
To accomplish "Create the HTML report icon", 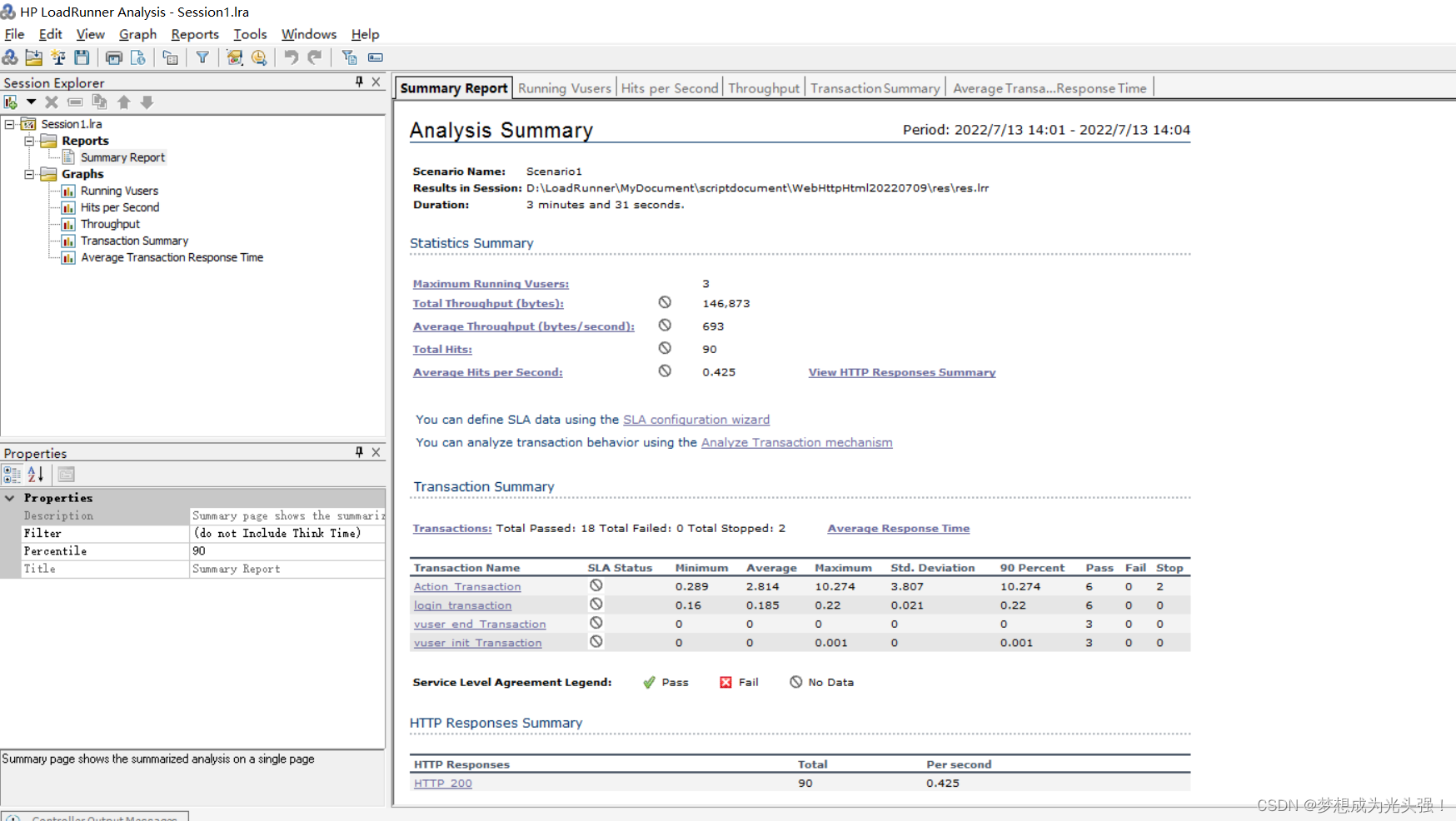I will pyautogui.click(x=138, y=57).
